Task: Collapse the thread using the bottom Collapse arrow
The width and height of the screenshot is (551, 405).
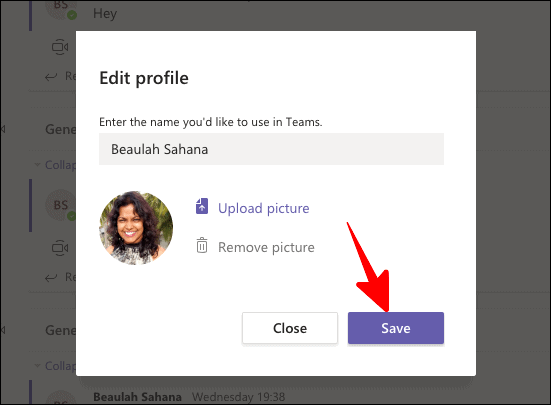Action: 37,365
